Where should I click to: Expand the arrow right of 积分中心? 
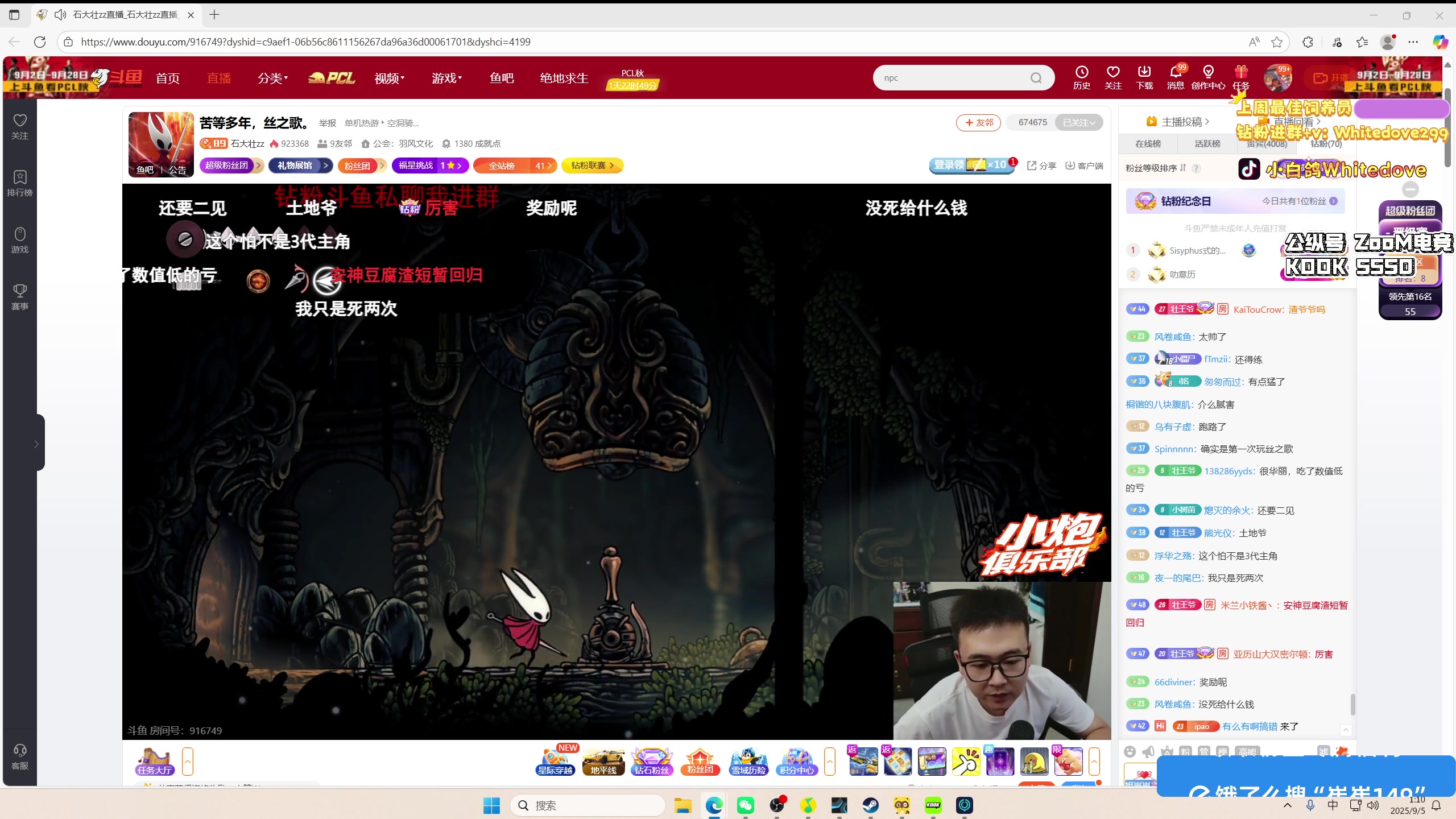[830, 762]
